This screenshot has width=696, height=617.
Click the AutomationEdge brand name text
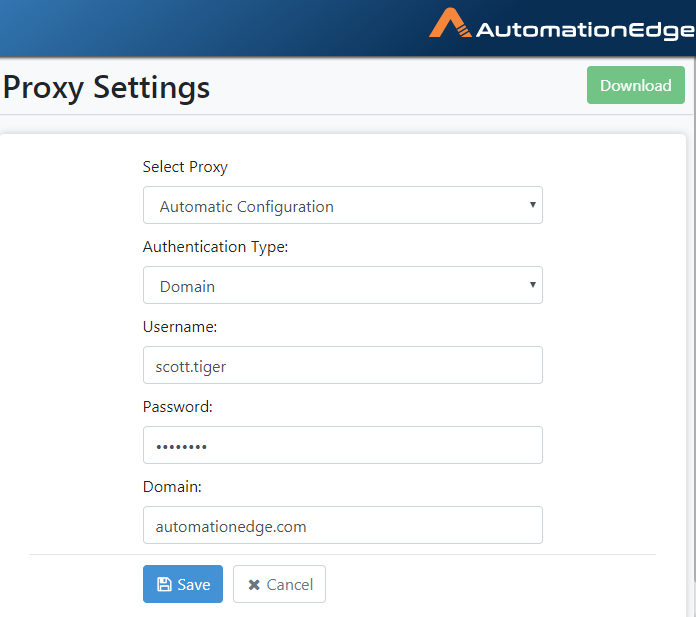click(x=585, y=30)
